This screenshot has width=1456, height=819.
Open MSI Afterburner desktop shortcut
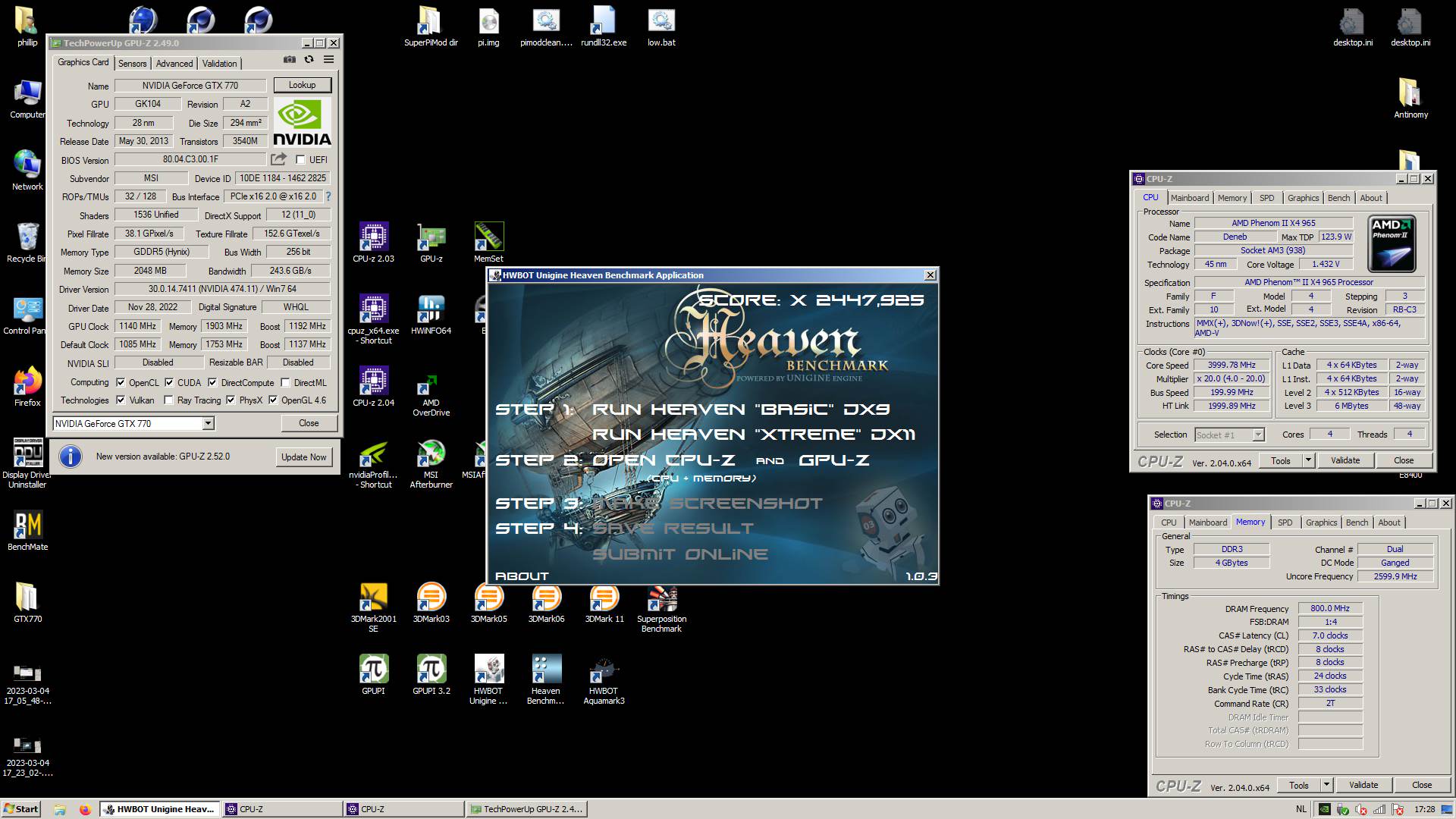click(431, 464)
